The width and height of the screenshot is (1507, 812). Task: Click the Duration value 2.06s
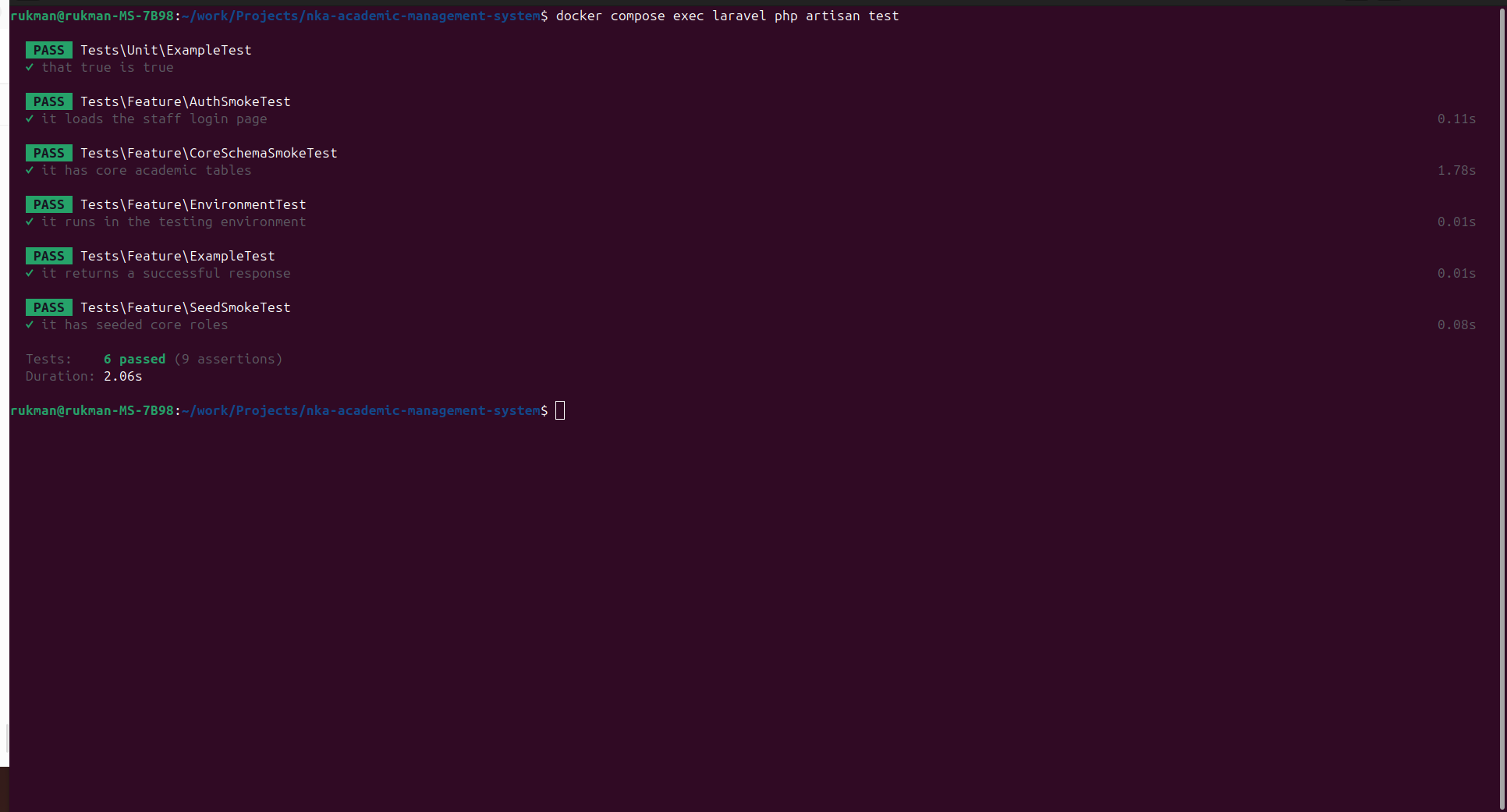click(123, 376)
